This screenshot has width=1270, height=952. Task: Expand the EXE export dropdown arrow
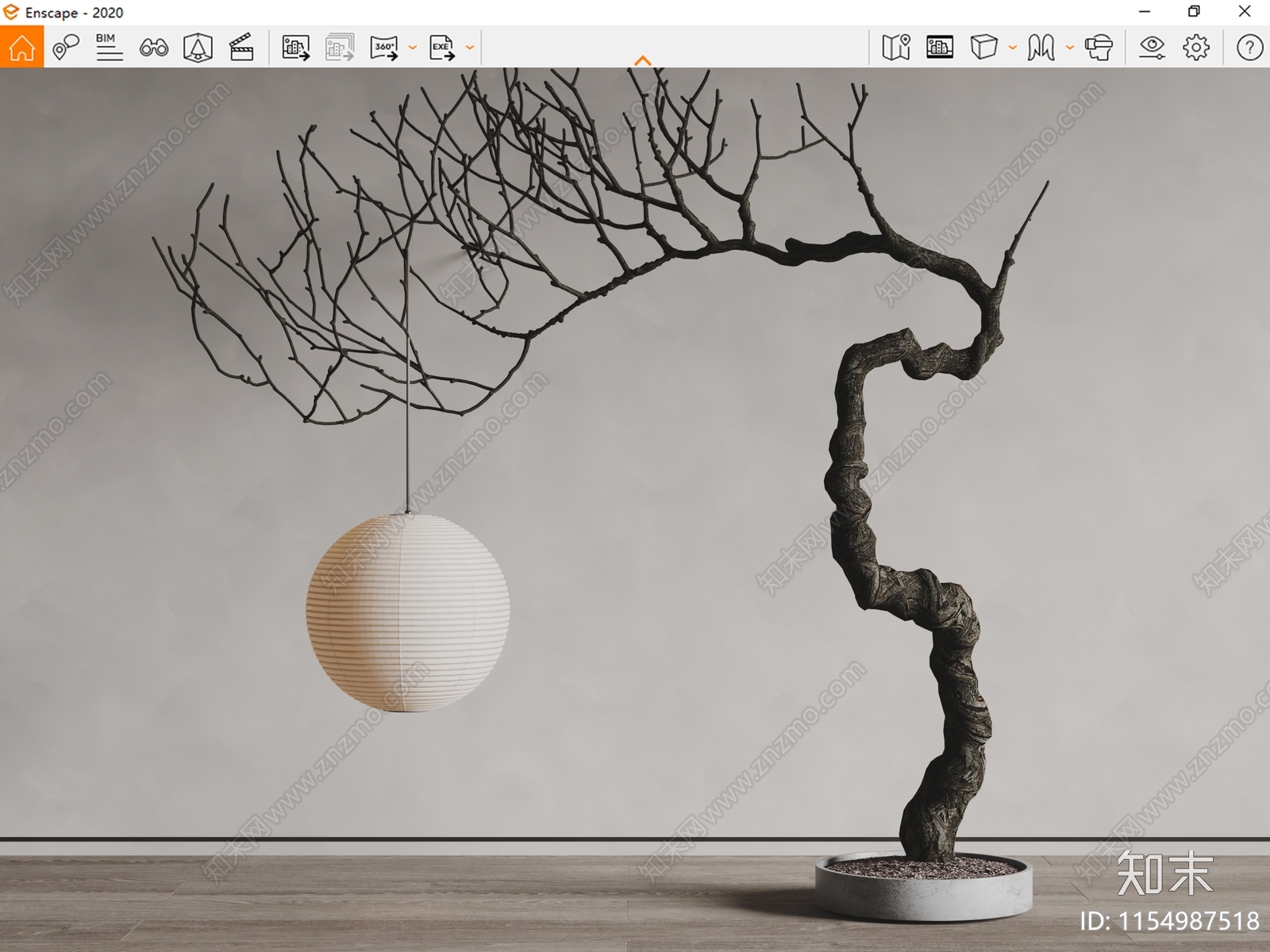coord(469,48)
